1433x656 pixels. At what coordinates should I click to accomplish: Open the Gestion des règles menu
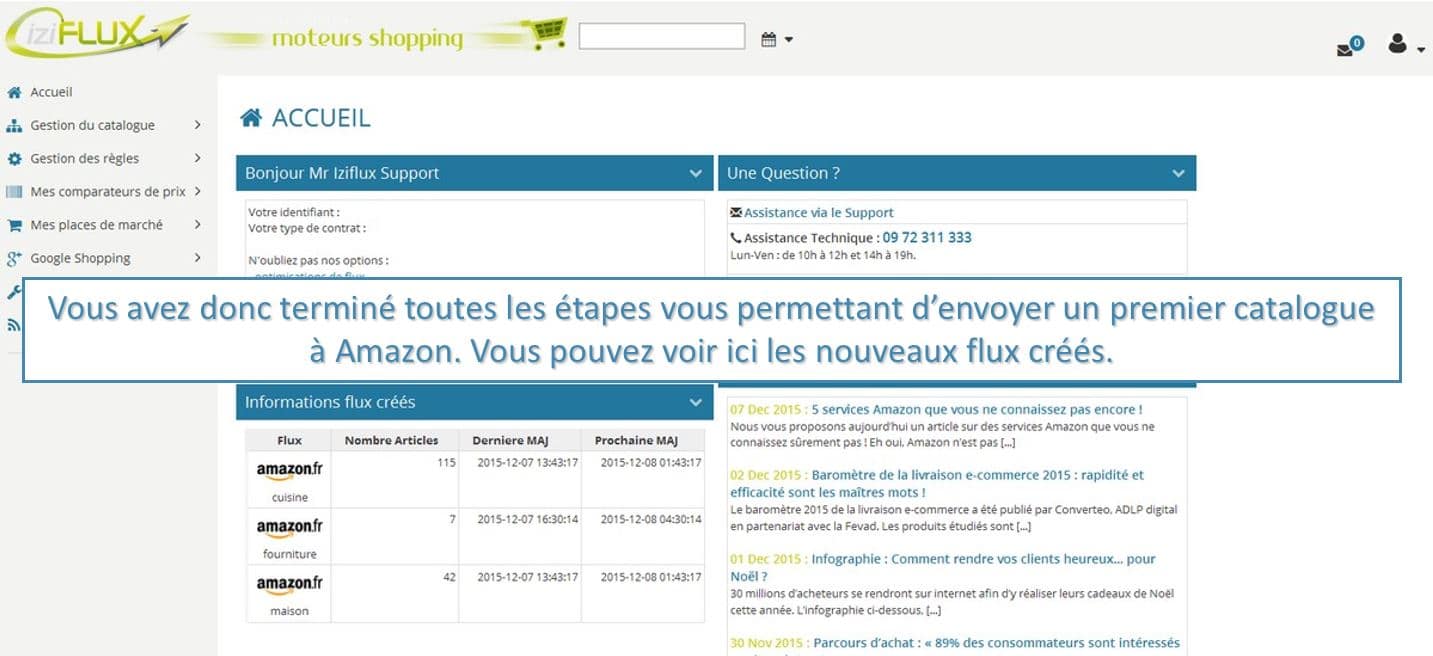pos(85,158)
